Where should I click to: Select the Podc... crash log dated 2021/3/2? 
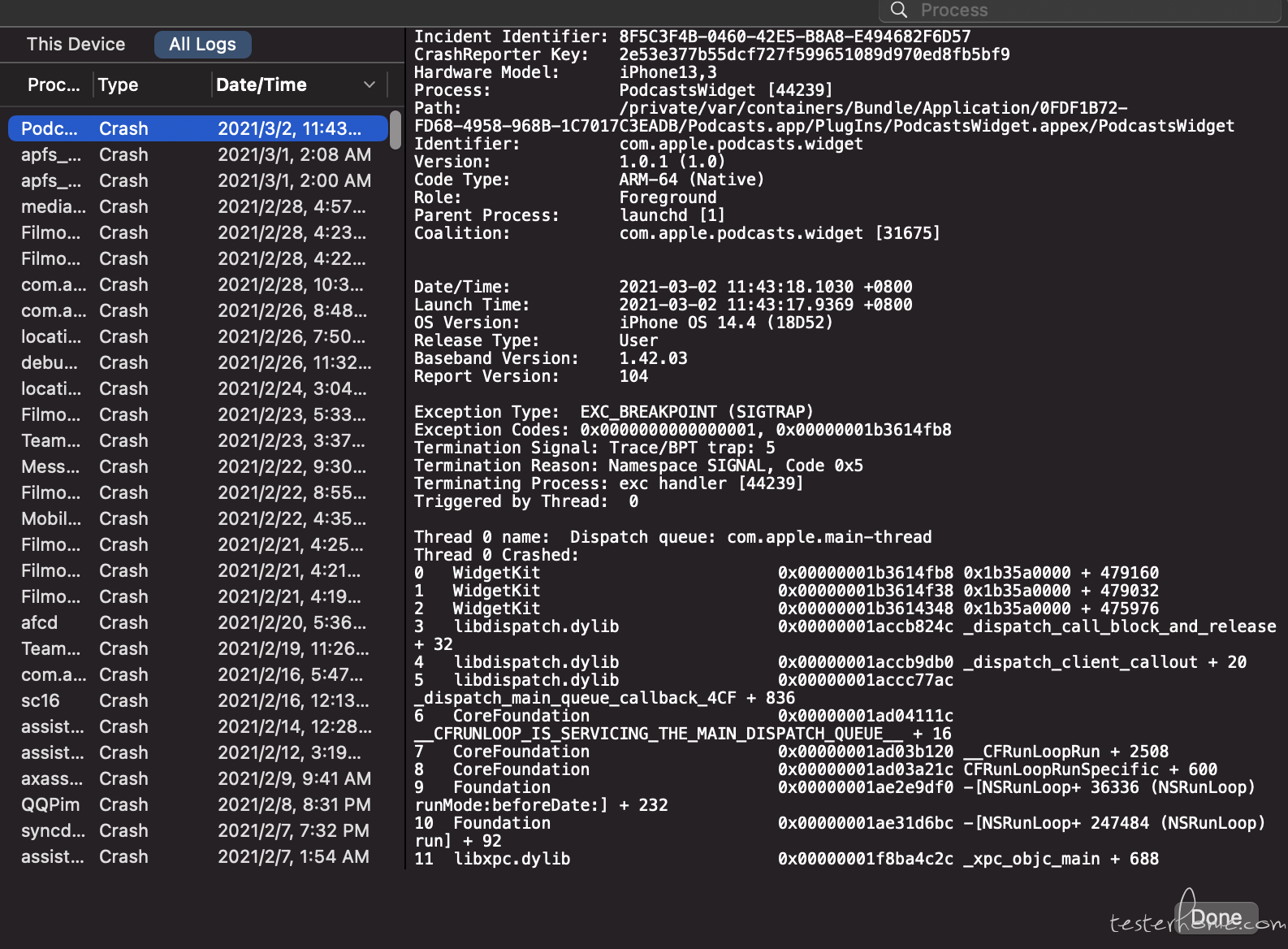[x=198, y=128]
